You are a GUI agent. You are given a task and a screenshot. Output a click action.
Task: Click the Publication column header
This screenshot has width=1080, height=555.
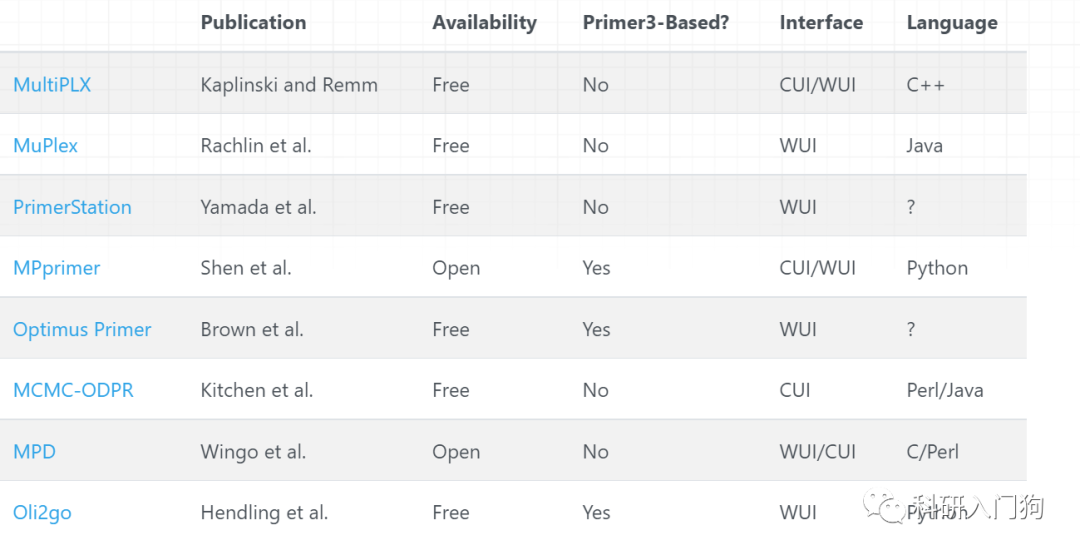pyautogui.click(x=253, y=22)
